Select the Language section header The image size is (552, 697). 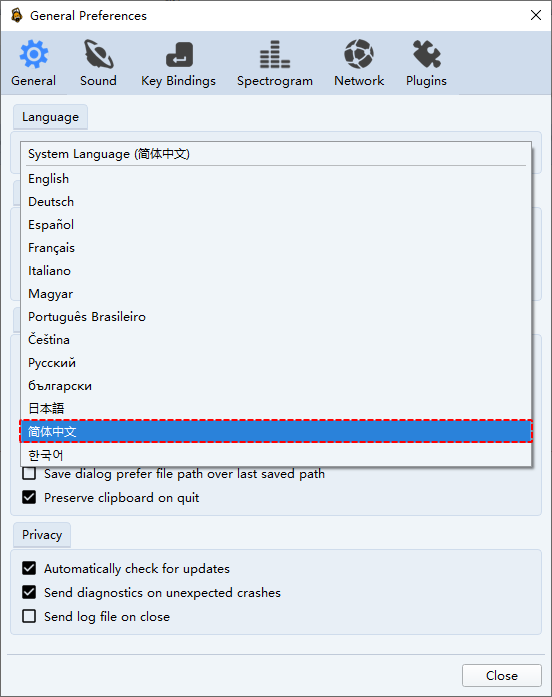[x=50, y=117]
